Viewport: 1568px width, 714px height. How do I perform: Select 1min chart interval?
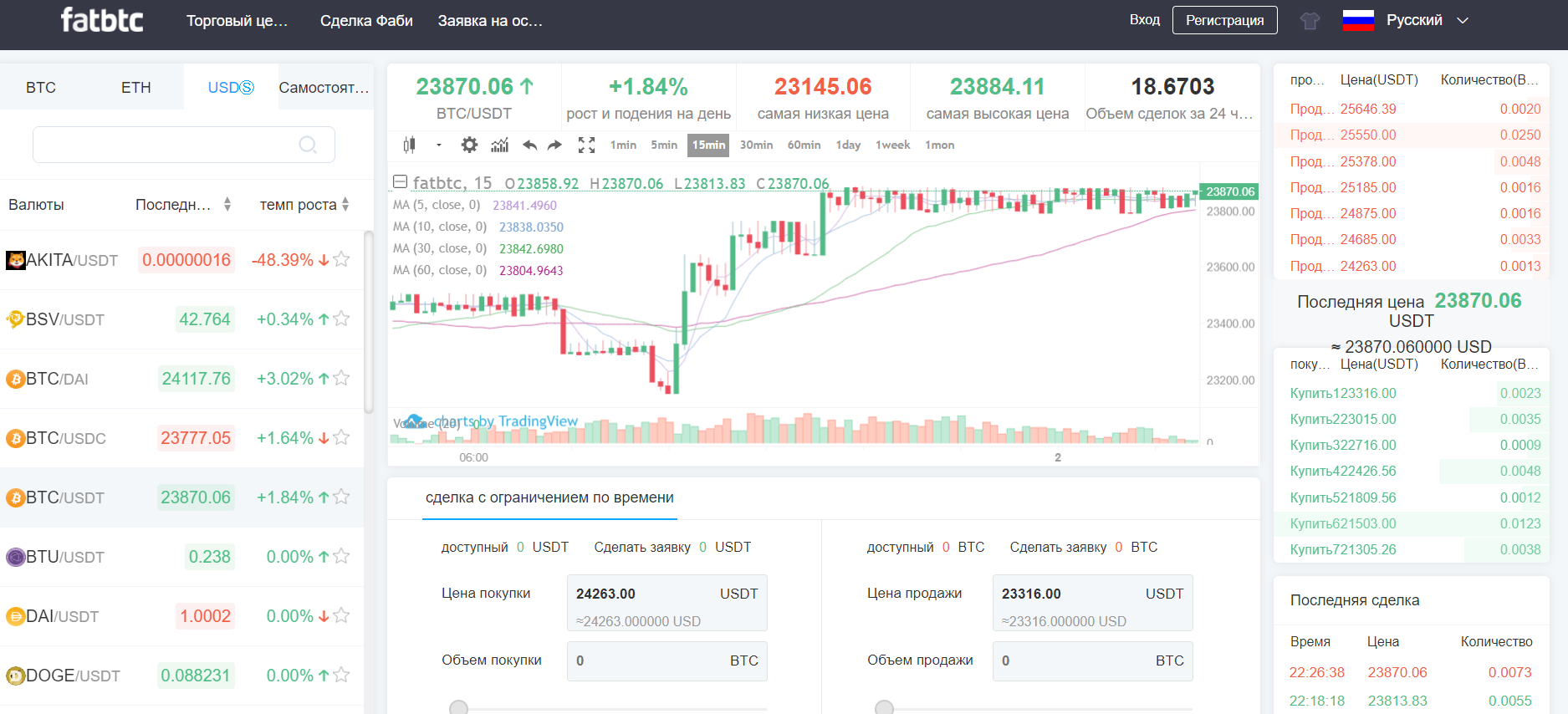click(x=623, y=145)
